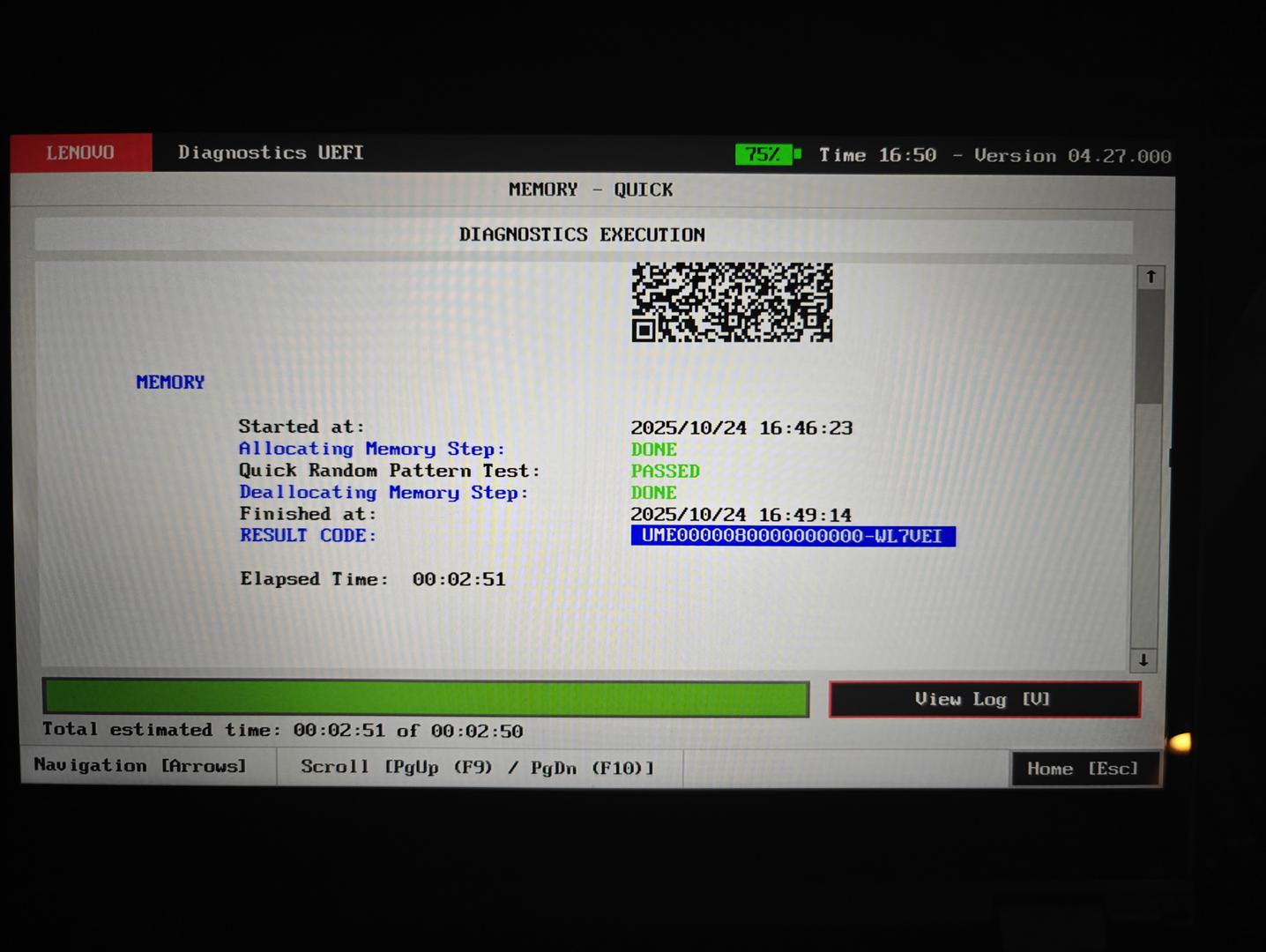1266x952 pixels.
Task: Click the red LENOVO logo
Action: coord(80,152)
